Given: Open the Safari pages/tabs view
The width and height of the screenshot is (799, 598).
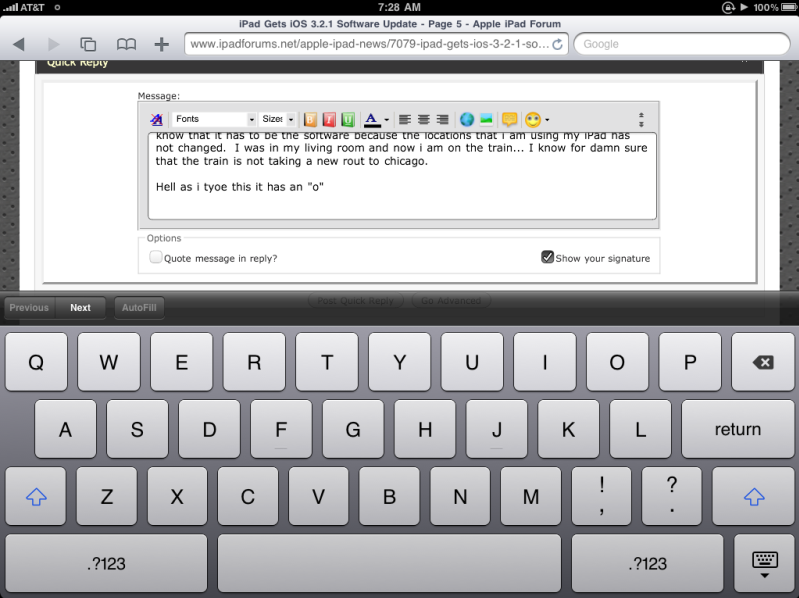Looking at the screenshot, I should (88, 44).
